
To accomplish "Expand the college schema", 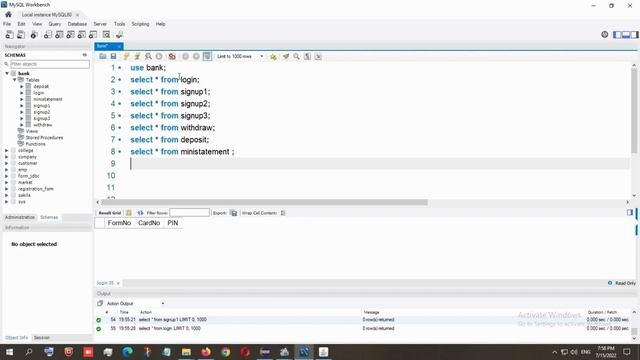I will pyautogui.click(x=7, y=151).
